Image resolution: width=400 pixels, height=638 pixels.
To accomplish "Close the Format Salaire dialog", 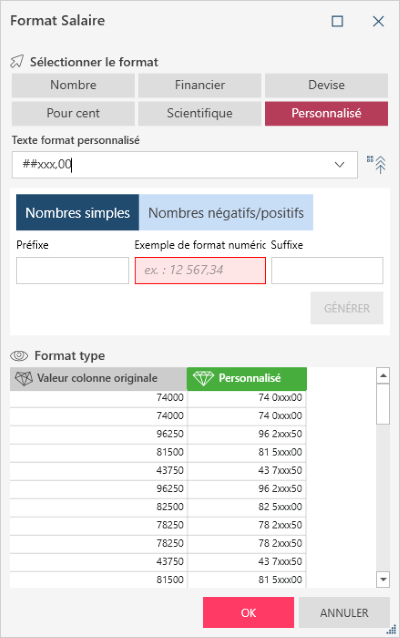I will [378, 21].
